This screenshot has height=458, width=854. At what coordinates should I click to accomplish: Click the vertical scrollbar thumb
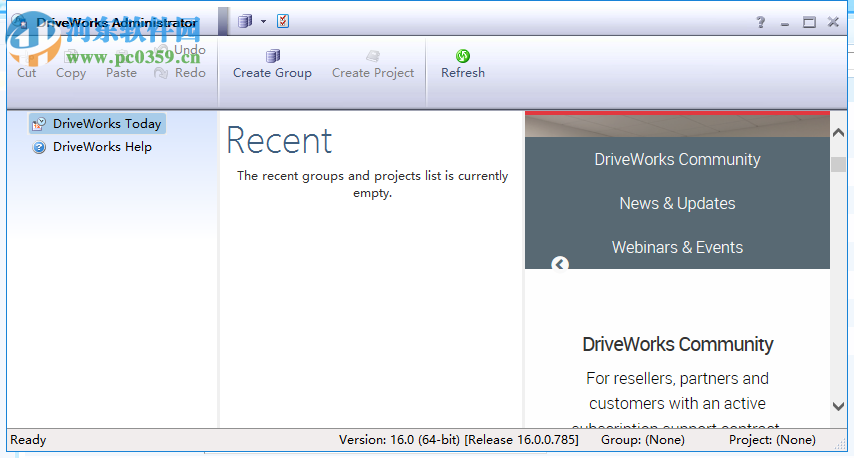pos(838,164)
